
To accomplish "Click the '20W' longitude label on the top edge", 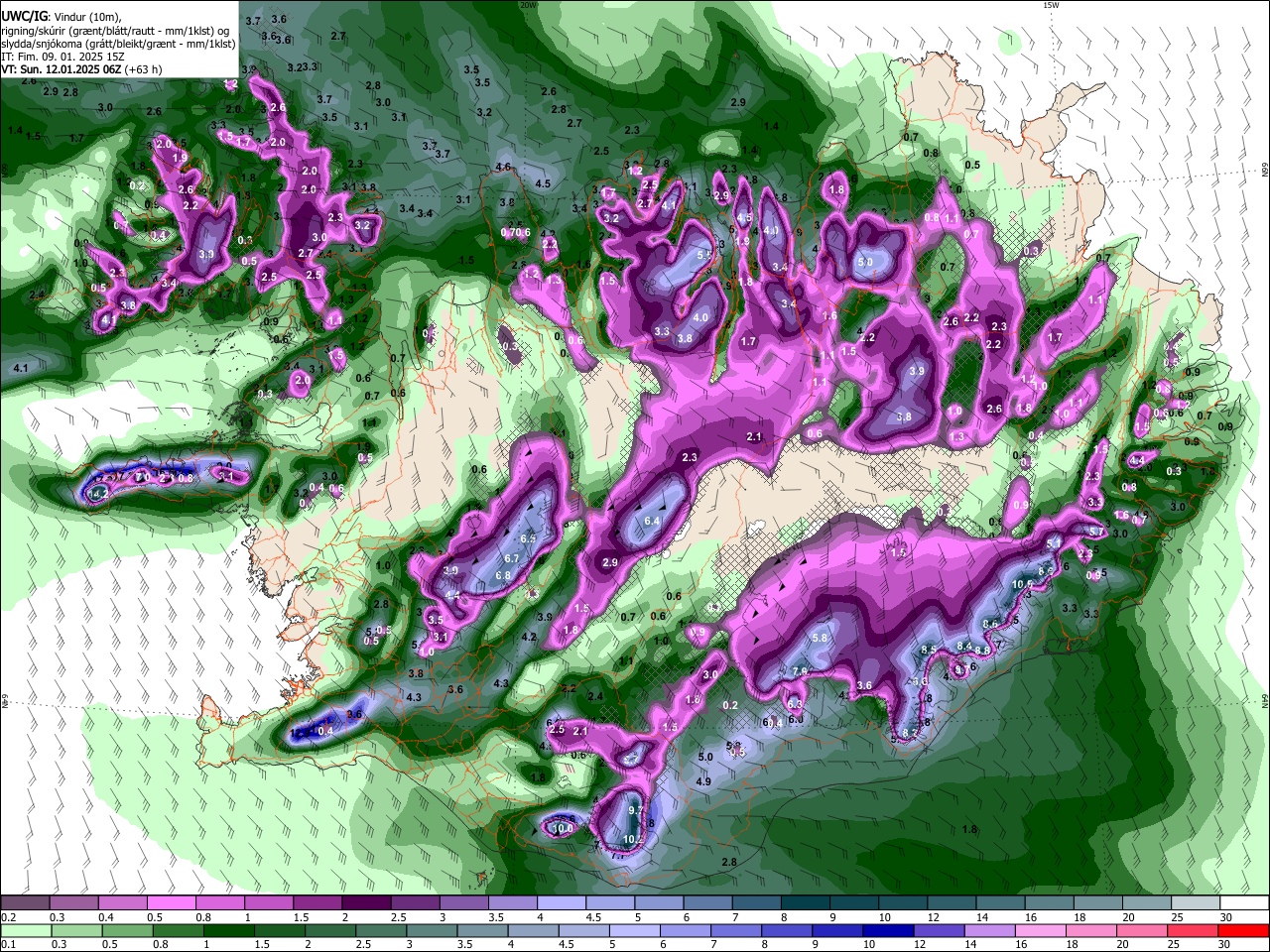I will (529, 5).
